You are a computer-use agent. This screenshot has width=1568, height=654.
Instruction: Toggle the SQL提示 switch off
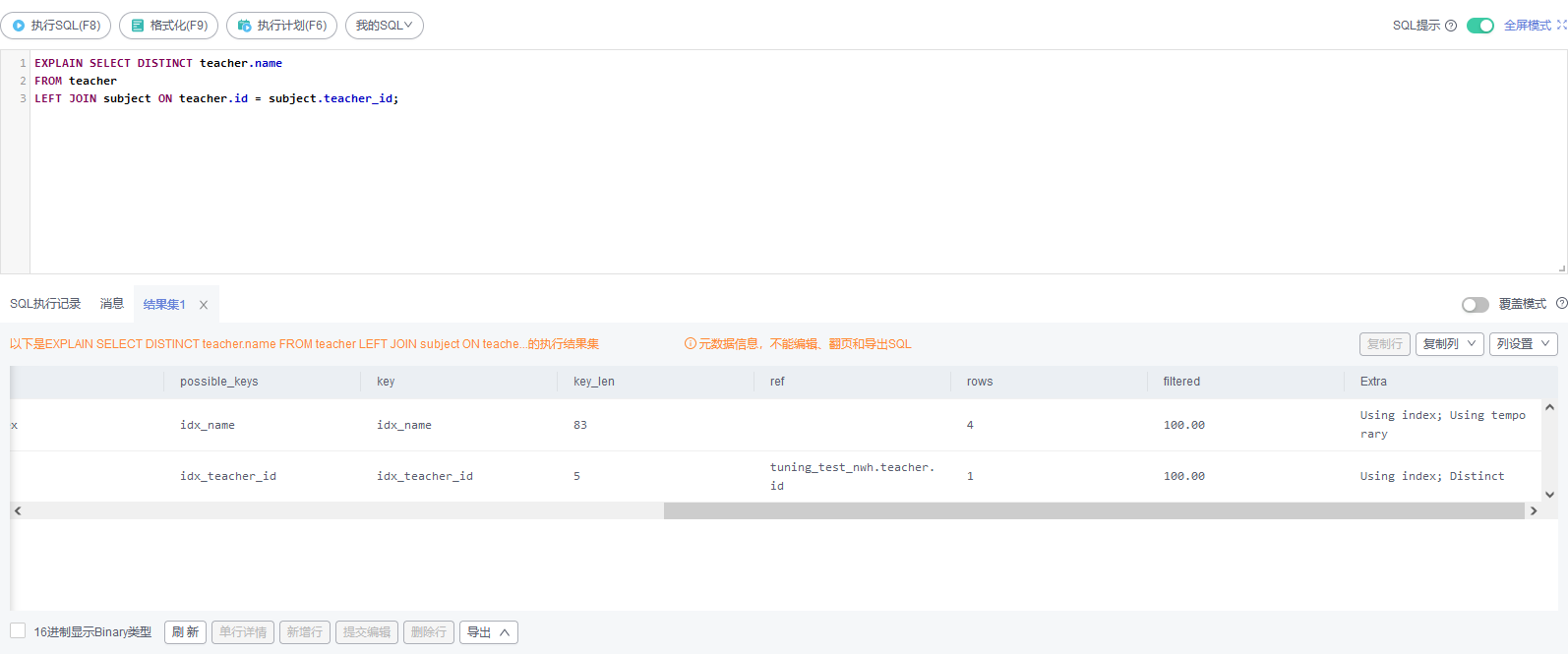pos(1479,26)
